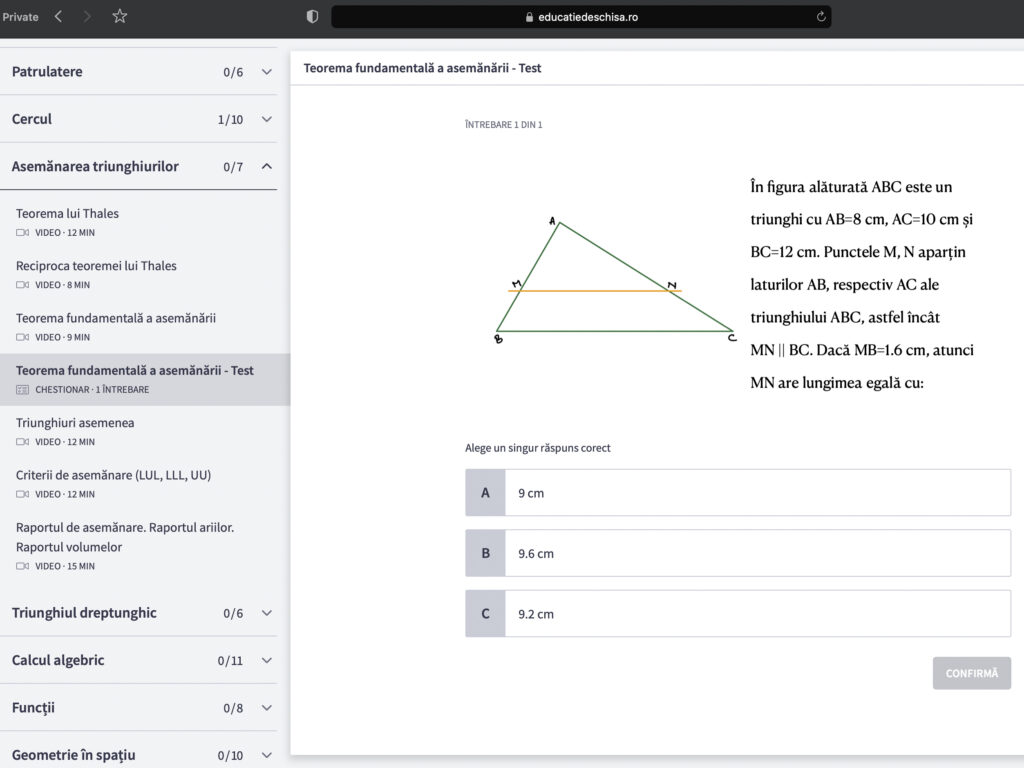This screenshot has width=1024, height=768.
Task: Collapse the Asemănarea triunghiurilor section
Action: (x=266, y=167)
